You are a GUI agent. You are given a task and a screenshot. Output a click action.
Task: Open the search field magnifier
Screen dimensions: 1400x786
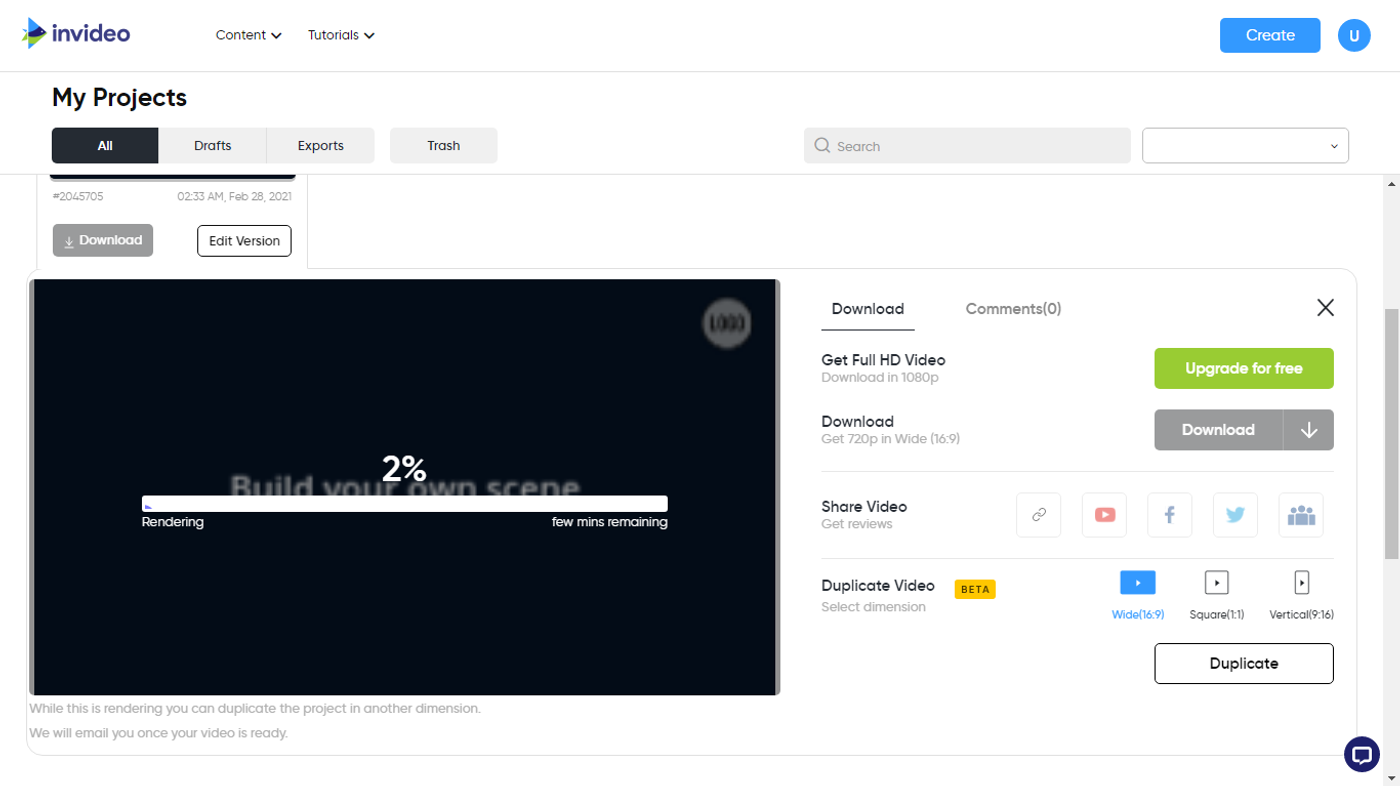point(821,145)
